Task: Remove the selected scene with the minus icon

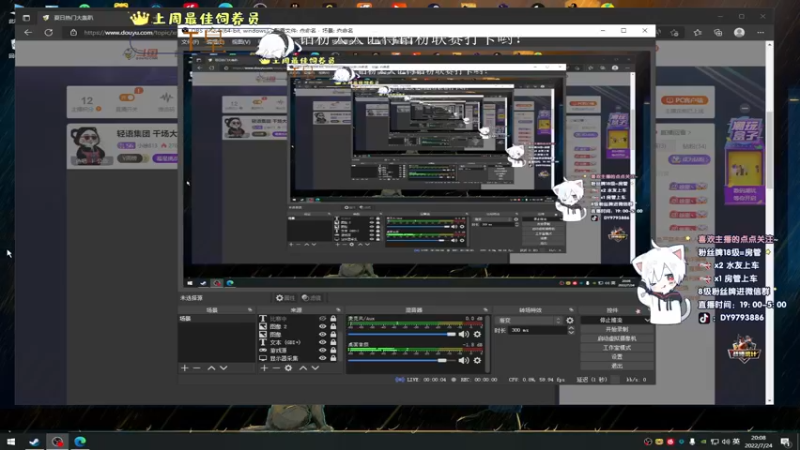Action: pyautogui.click(x=197, y=368)
